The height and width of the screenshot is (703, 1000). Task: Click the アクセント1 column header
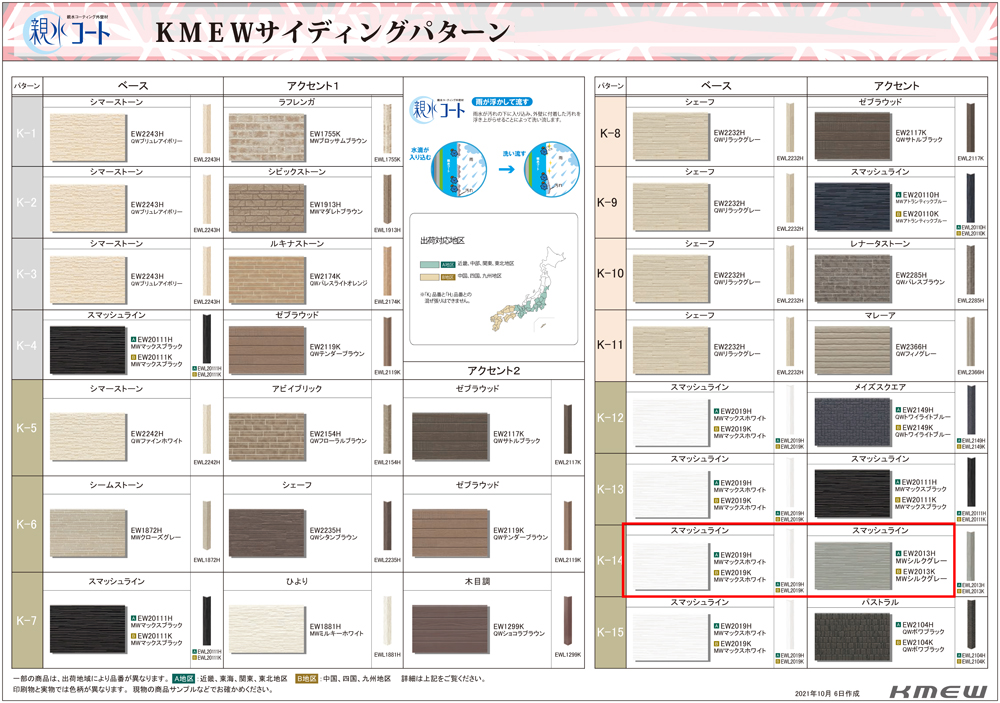pyautogui.click(x=313, y=86)
